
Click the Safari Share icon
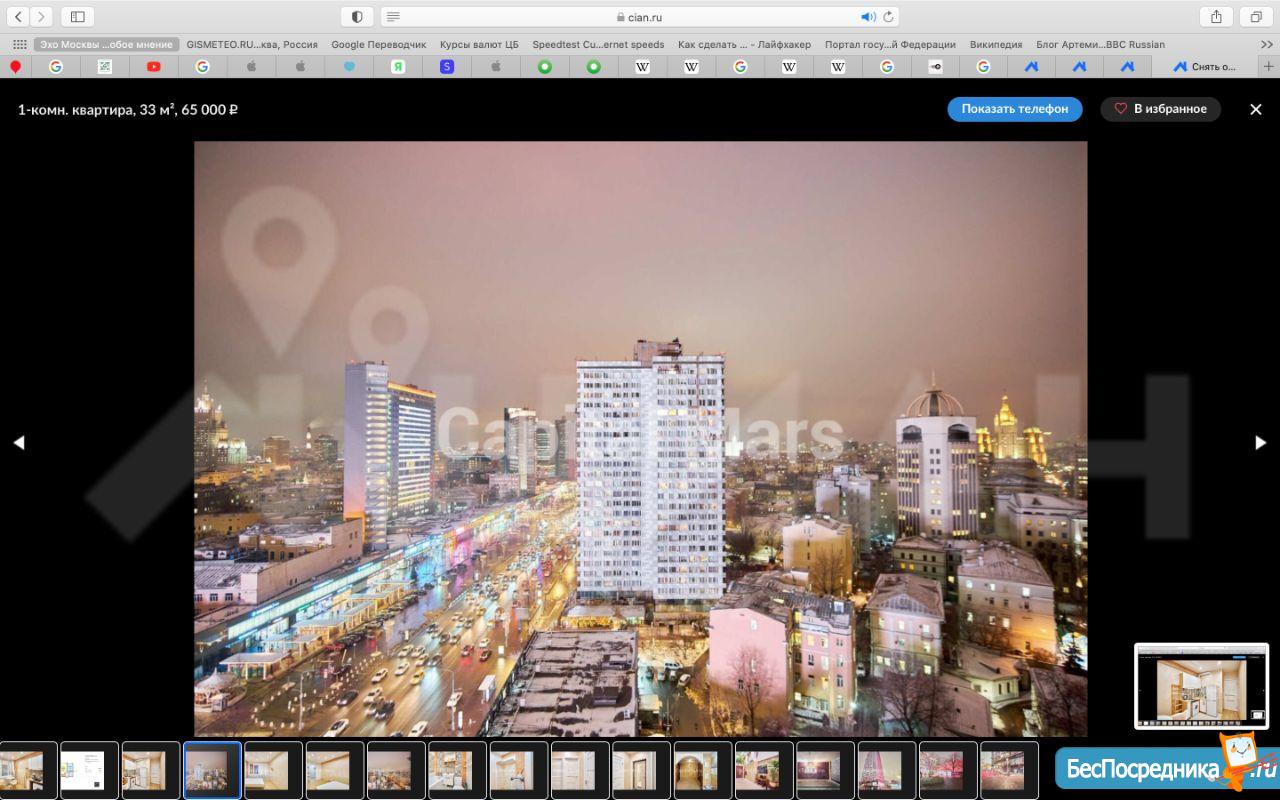tap(1216, 17)
